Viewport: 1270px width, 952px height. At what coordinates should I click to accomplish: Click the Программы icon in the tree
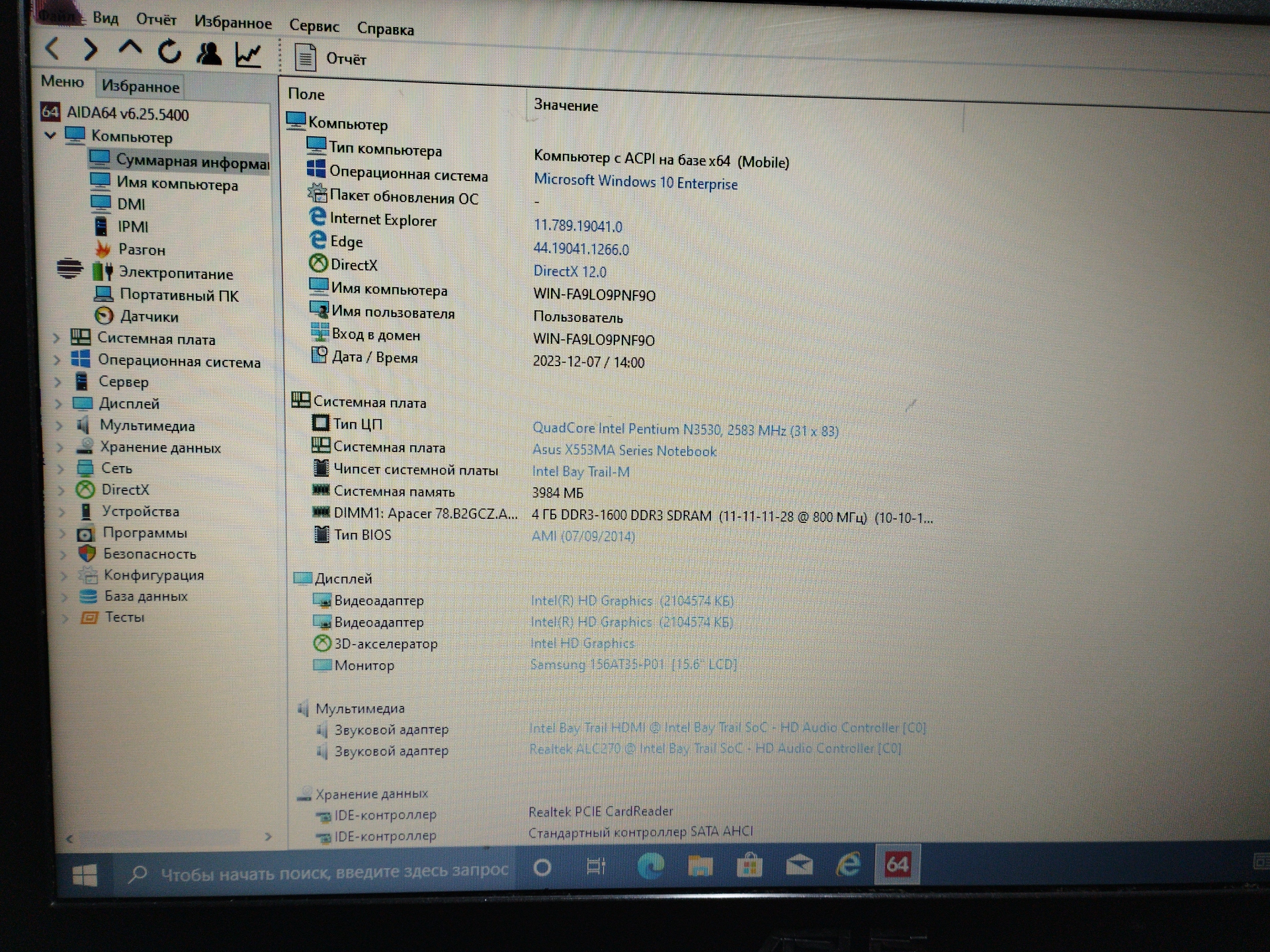click(86, 533)
